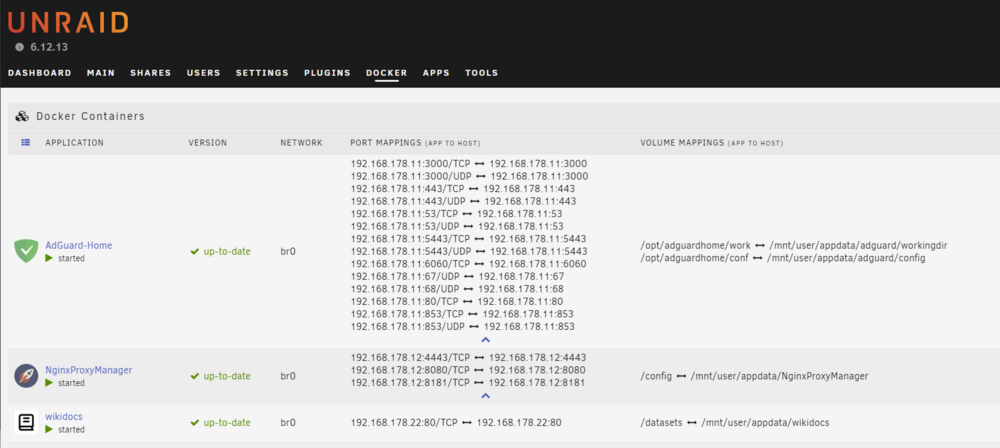The width and height of the screenshot is (1000, 448).
Task: Click port mapping 192.168.178.12:8080/TCP
Action: point(468,370)
